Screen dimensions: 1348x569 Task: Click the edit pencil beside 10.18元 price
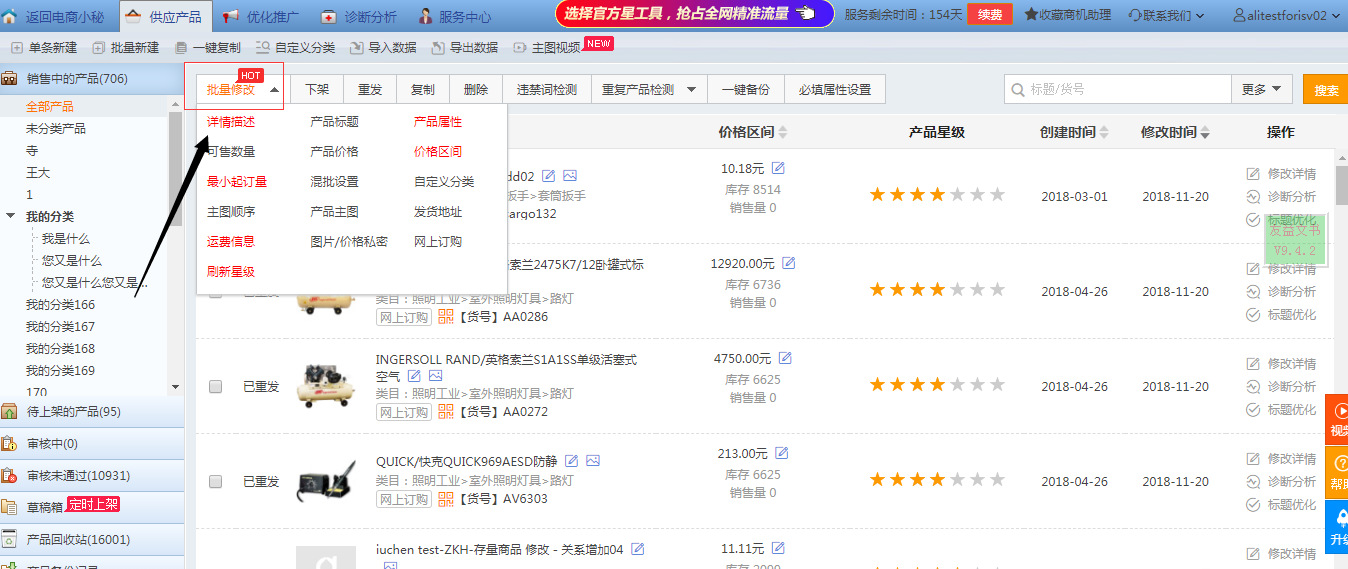pos(778,168)
